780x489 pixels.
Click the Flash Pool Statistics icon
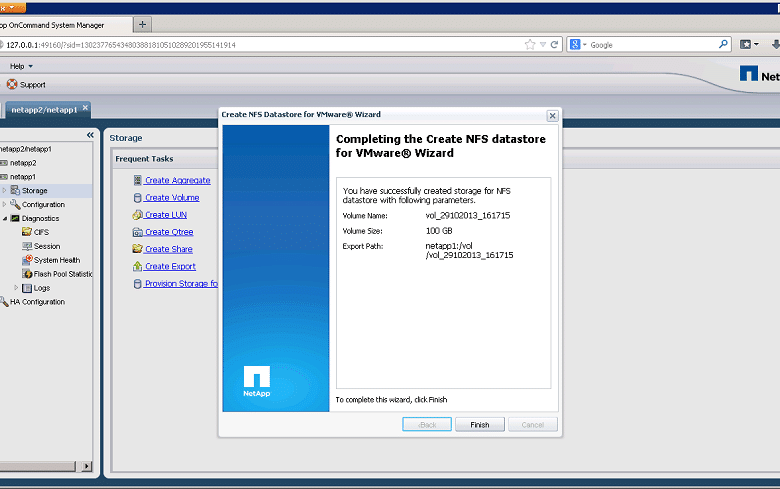tap(27, 274)
